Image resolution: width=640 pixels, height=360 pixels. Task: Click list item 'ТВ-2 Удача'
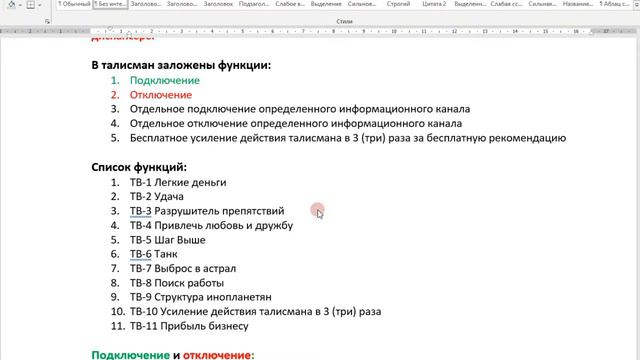point(157,197)
